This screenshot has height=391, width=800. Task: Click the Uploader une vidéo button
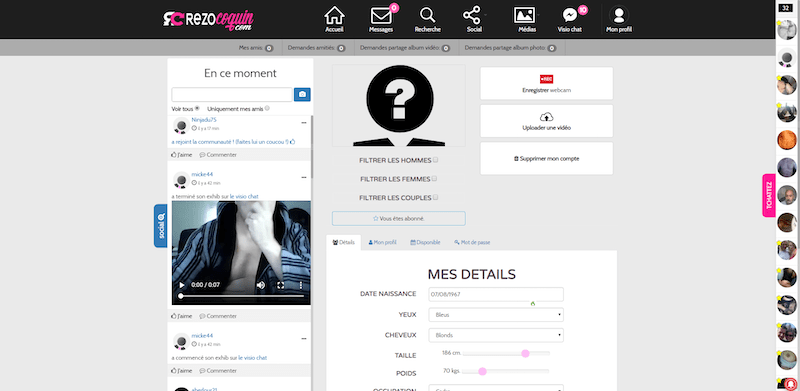[x=546, y=121]
